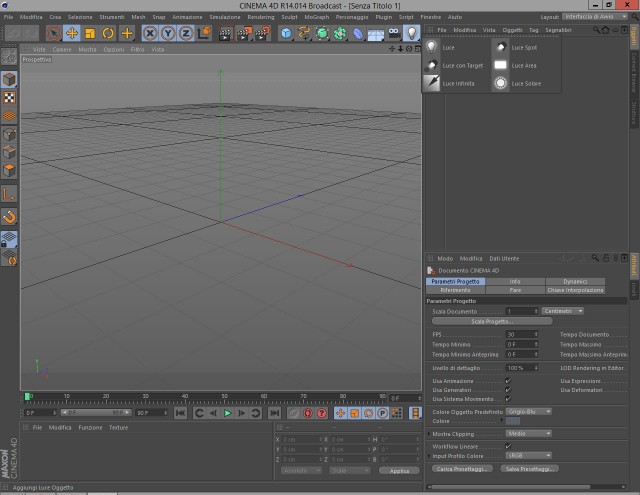
Task: Open the Sculpt menu
Action: tap(289, 17)
